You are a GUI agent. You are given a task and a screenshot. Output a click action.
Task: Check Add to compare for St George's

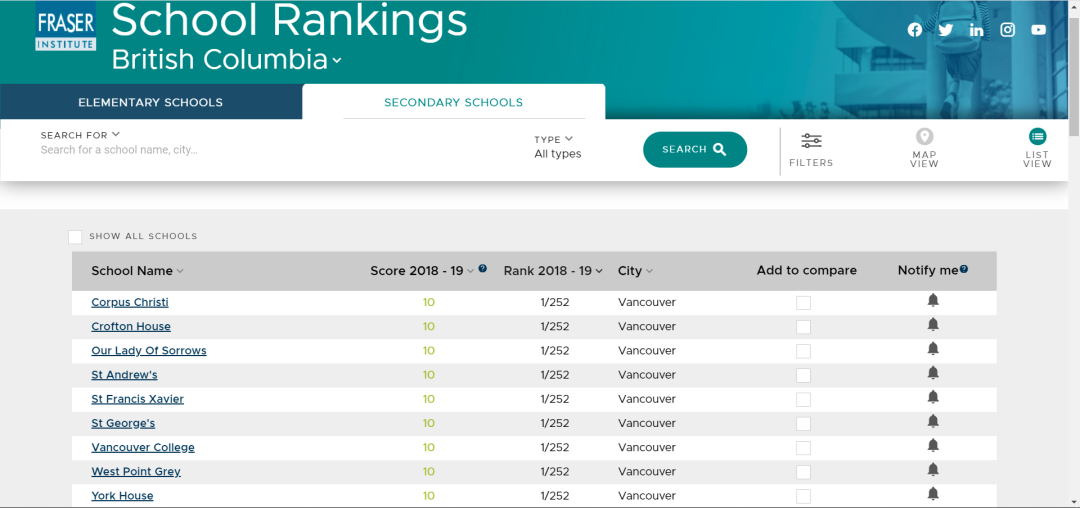click(x=803, y=424)
